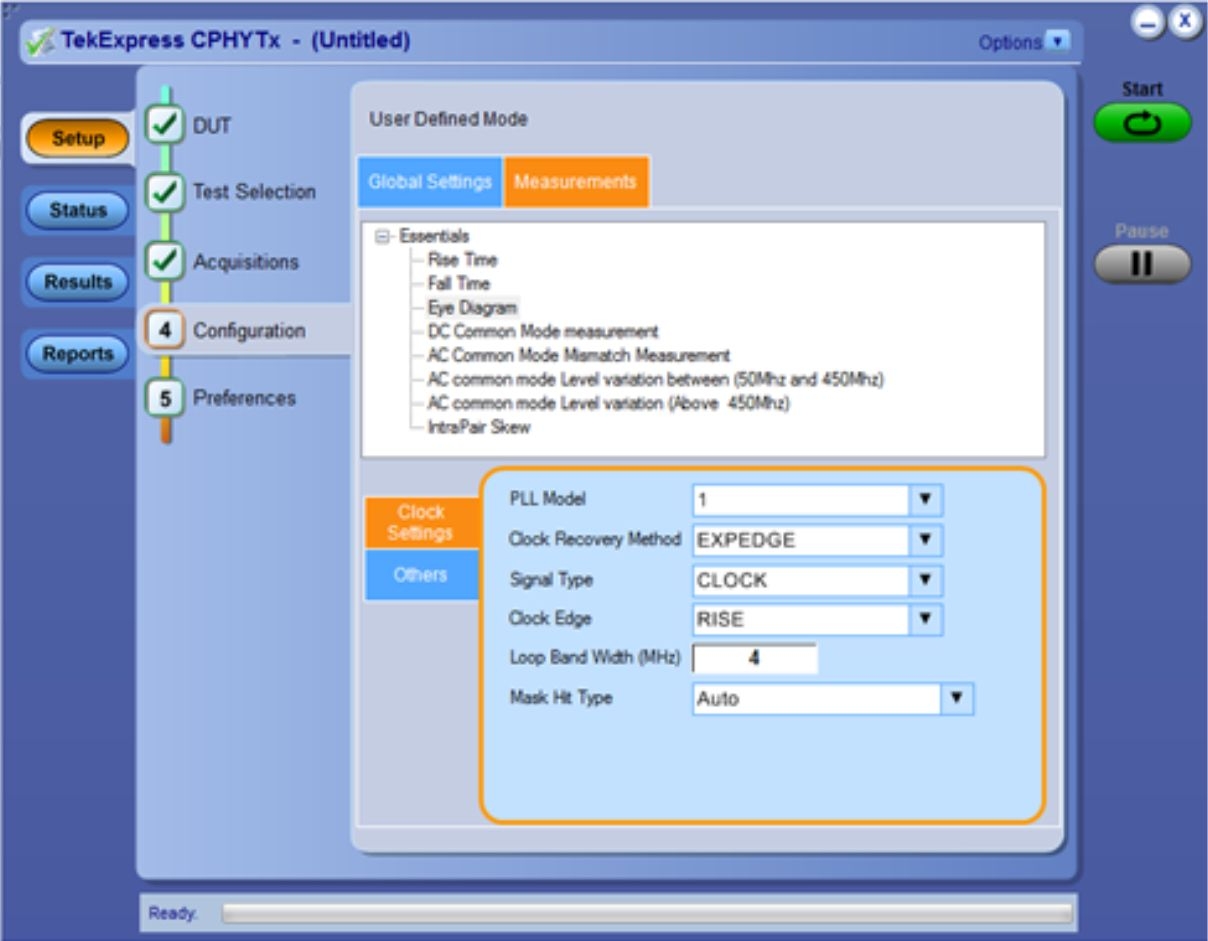Click the Loop Band Width input field

coord(754,658)
